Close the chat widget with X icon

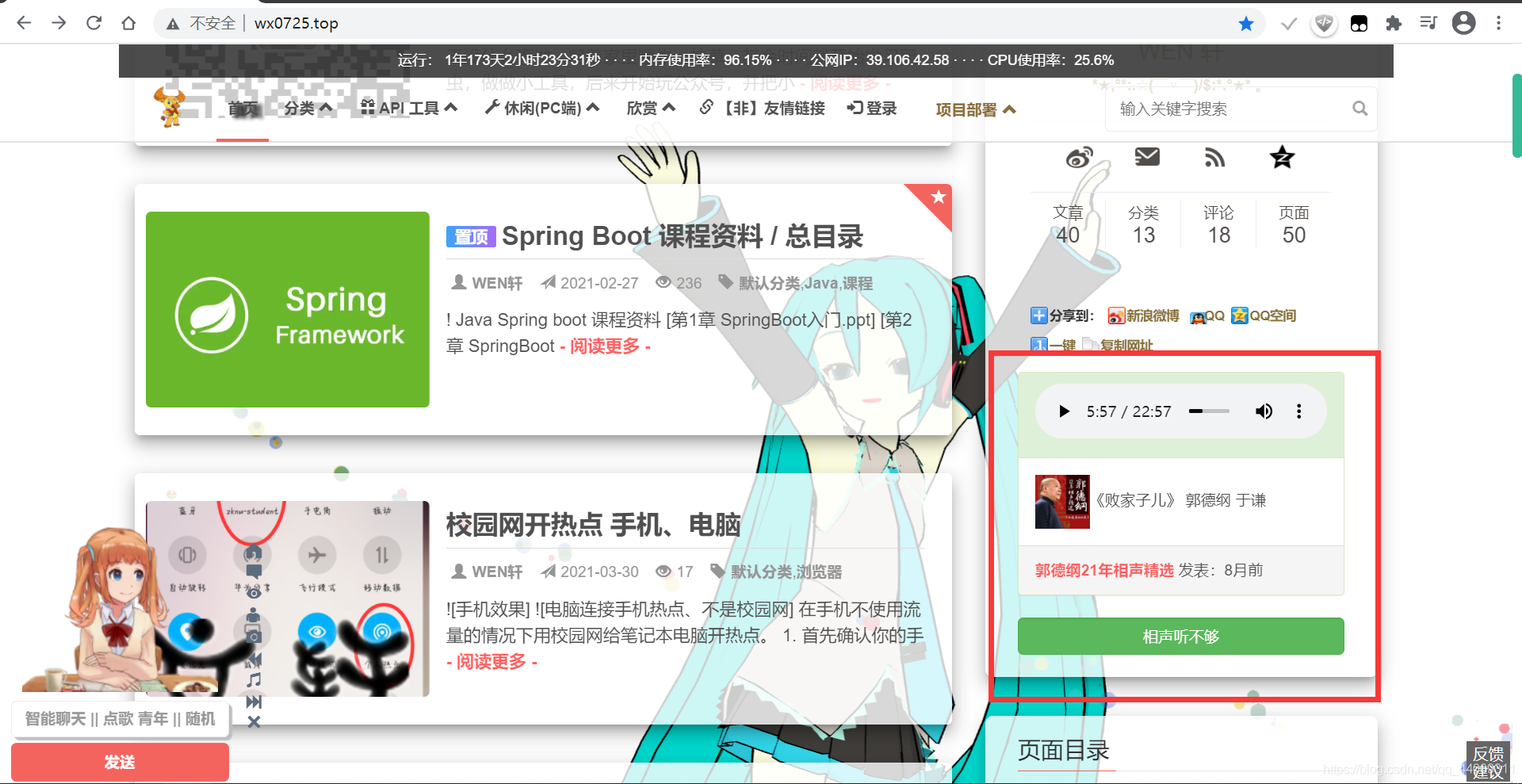[254, 721]
